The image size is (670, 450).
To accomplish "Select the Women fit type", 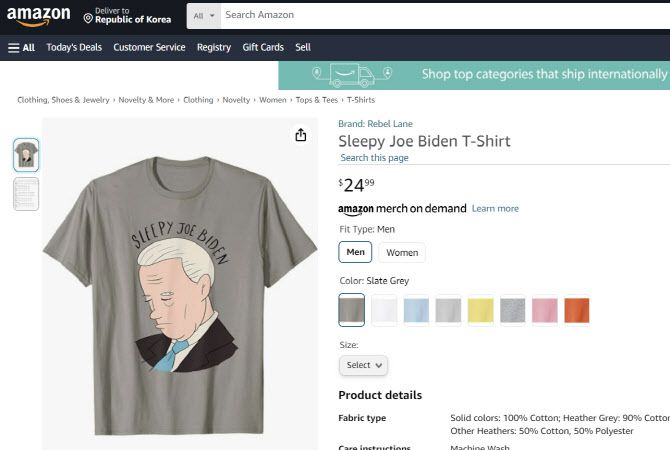I will [x=402, y=253].
